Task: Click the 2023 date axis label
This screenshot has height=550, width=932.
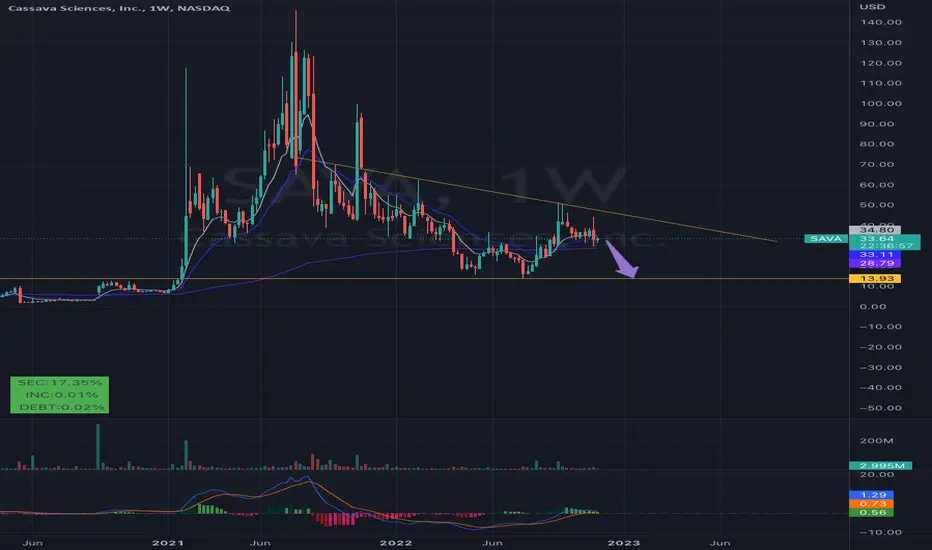Action: coord(624,542)
